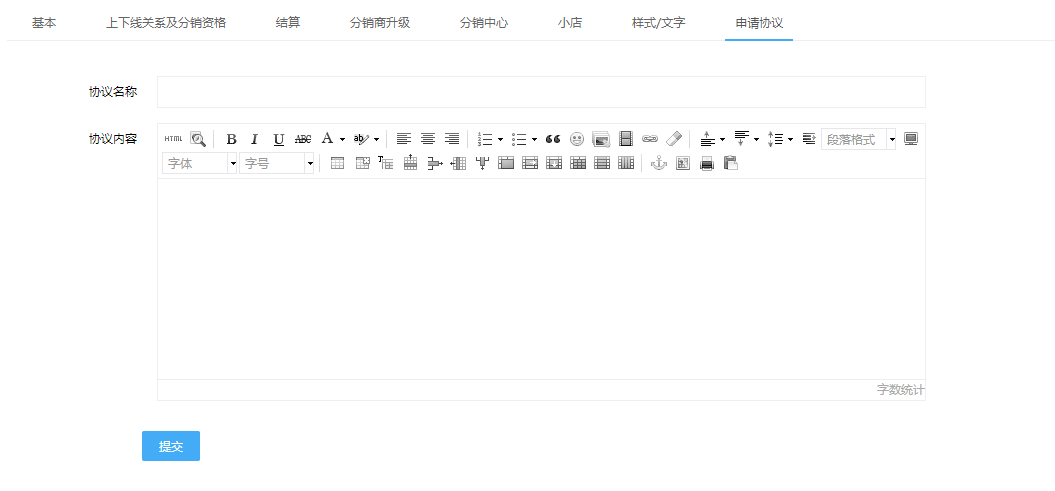Delete the current table

point(363,163)
